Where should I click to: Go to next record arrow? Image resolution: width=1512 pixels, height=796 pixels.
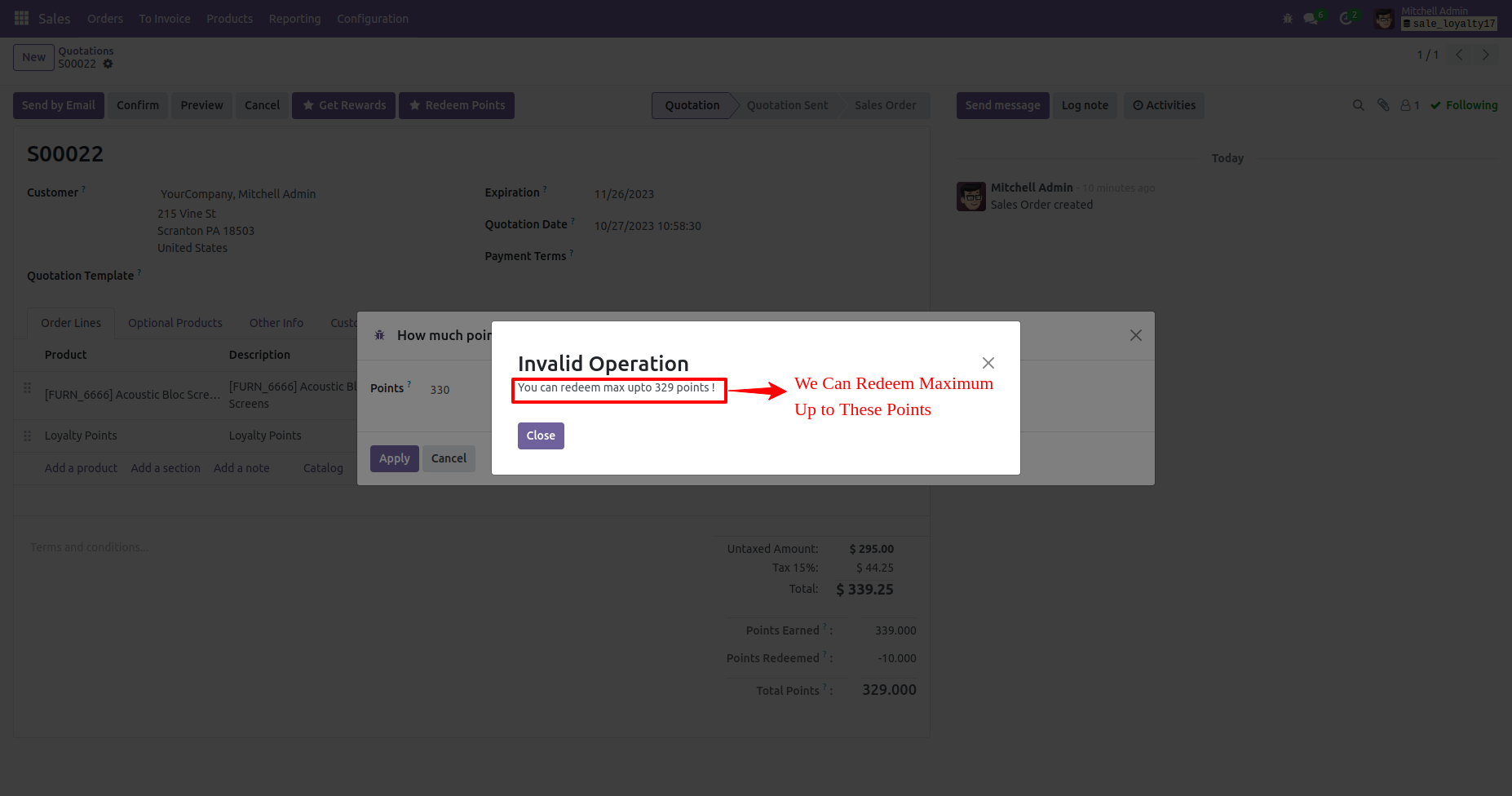click(x=1485, y=55)
